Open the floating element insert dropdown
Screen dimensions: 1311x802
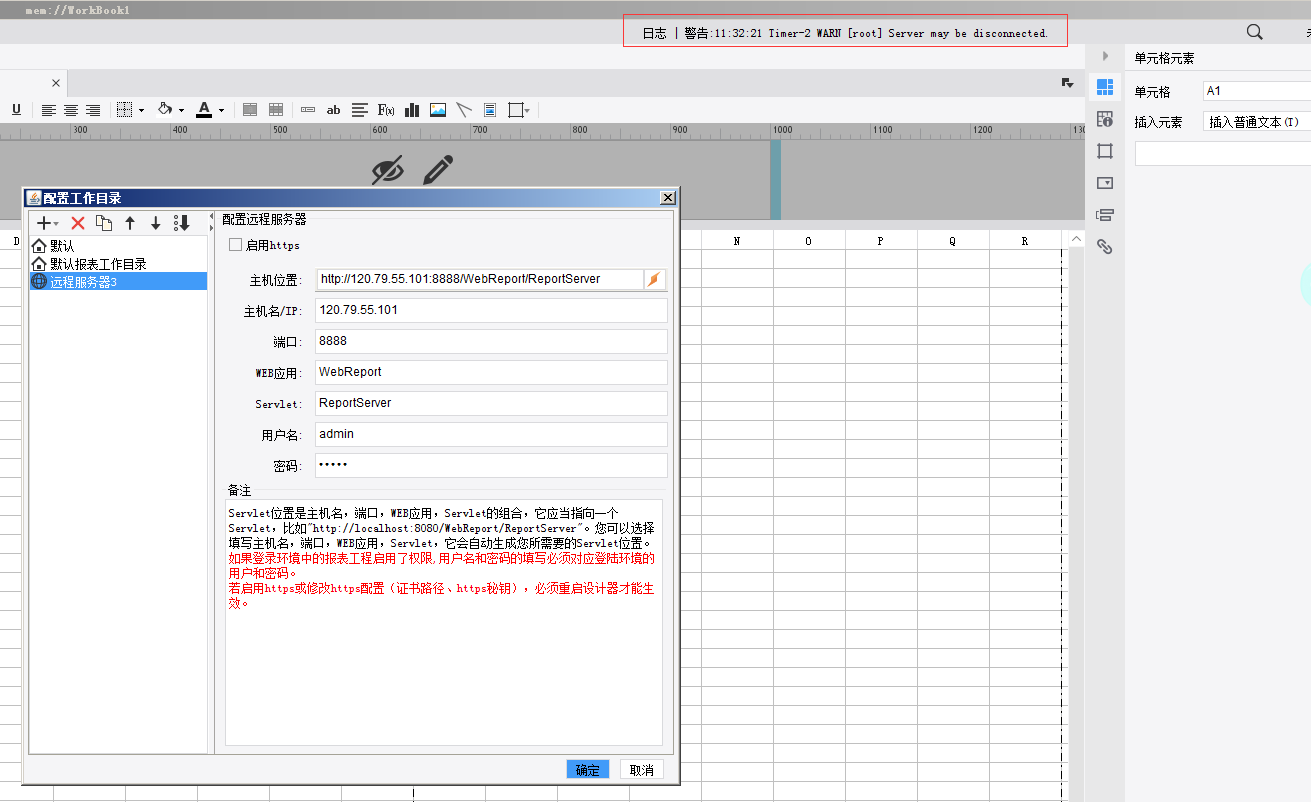click(x=520, y=110)
